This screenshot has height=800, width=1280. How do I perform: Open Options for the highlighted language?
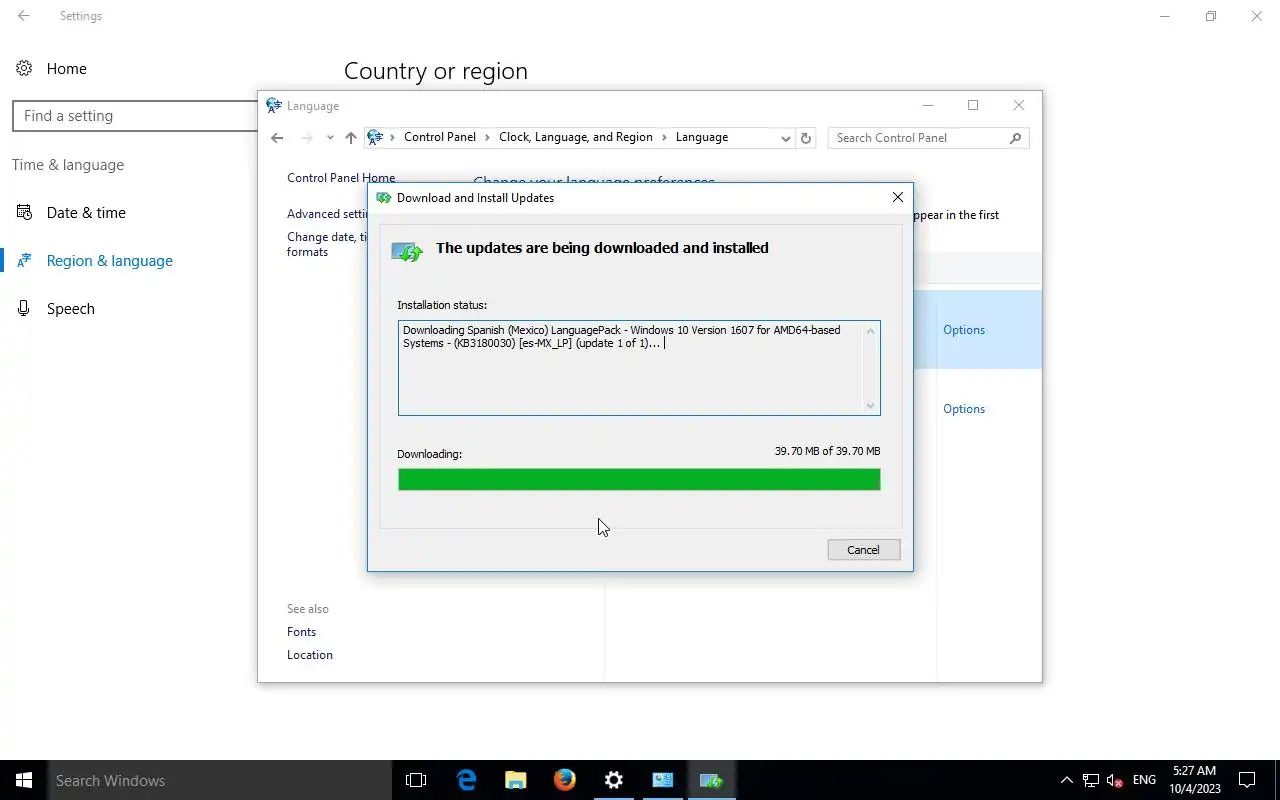(x=964, y=330)
